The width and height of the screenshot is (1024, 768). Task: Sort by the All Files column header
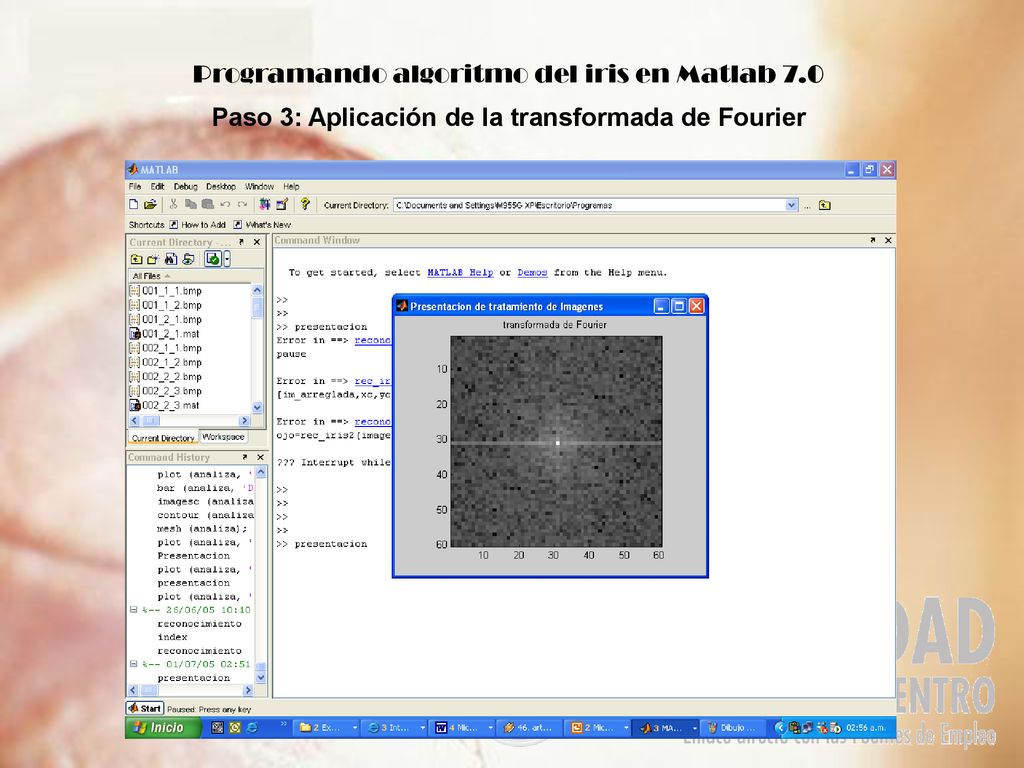pyautogui.click(x=189, y=276)
